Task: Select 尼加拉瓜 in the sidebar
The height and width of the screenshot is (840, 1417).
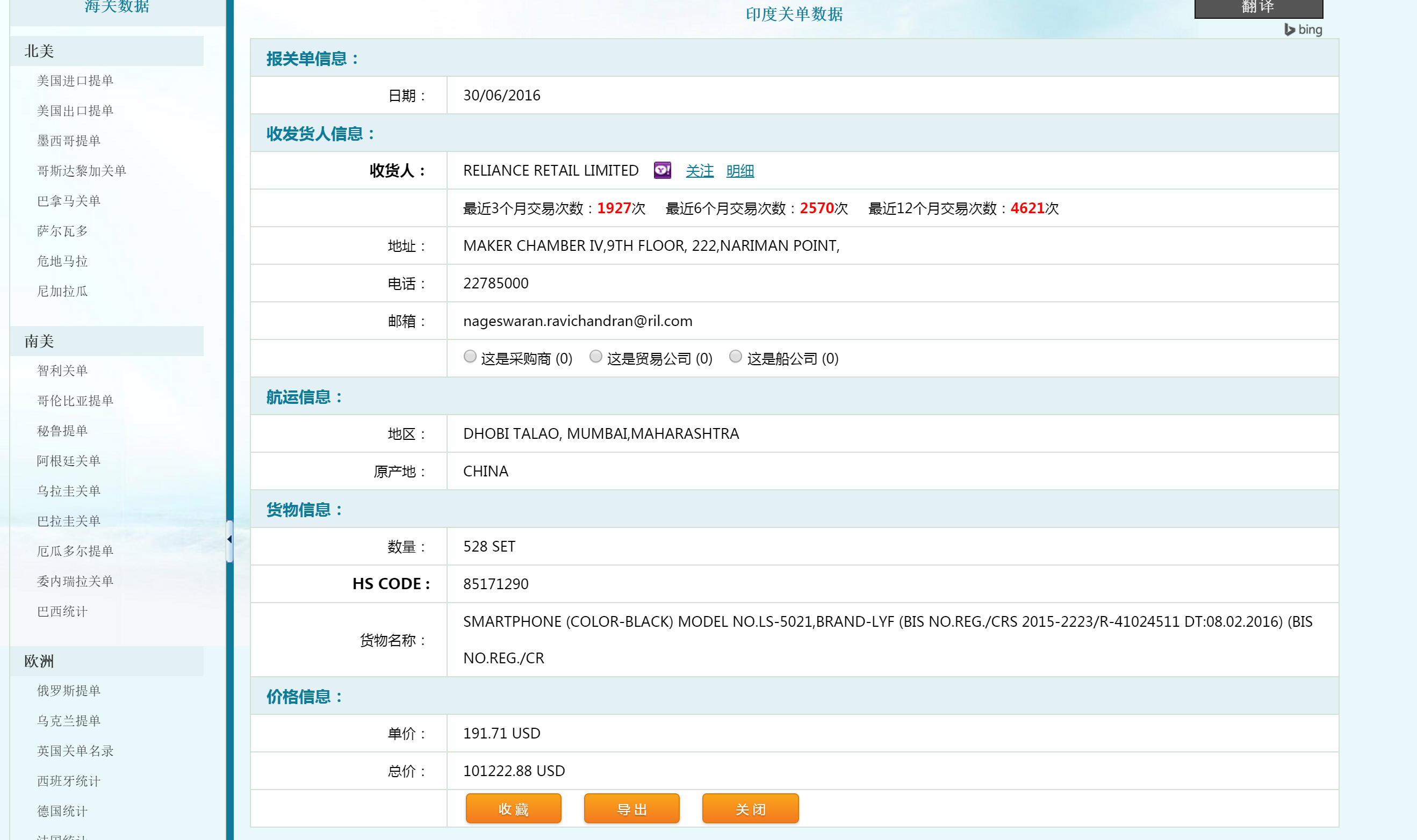Action: (x=62, y=291)
